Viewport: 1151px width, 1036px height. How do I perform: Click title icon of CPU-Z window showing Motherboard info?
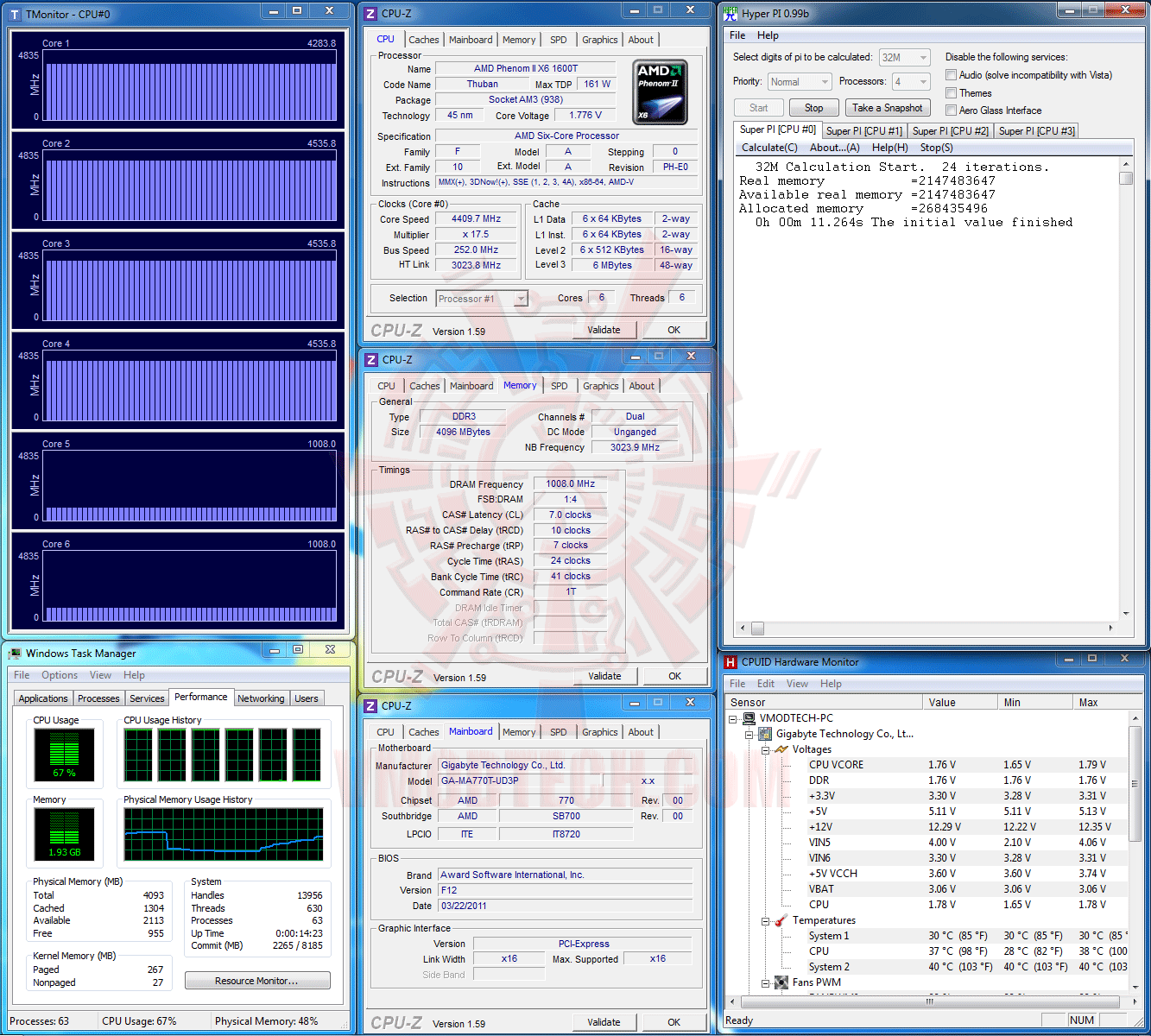point(370,706)
